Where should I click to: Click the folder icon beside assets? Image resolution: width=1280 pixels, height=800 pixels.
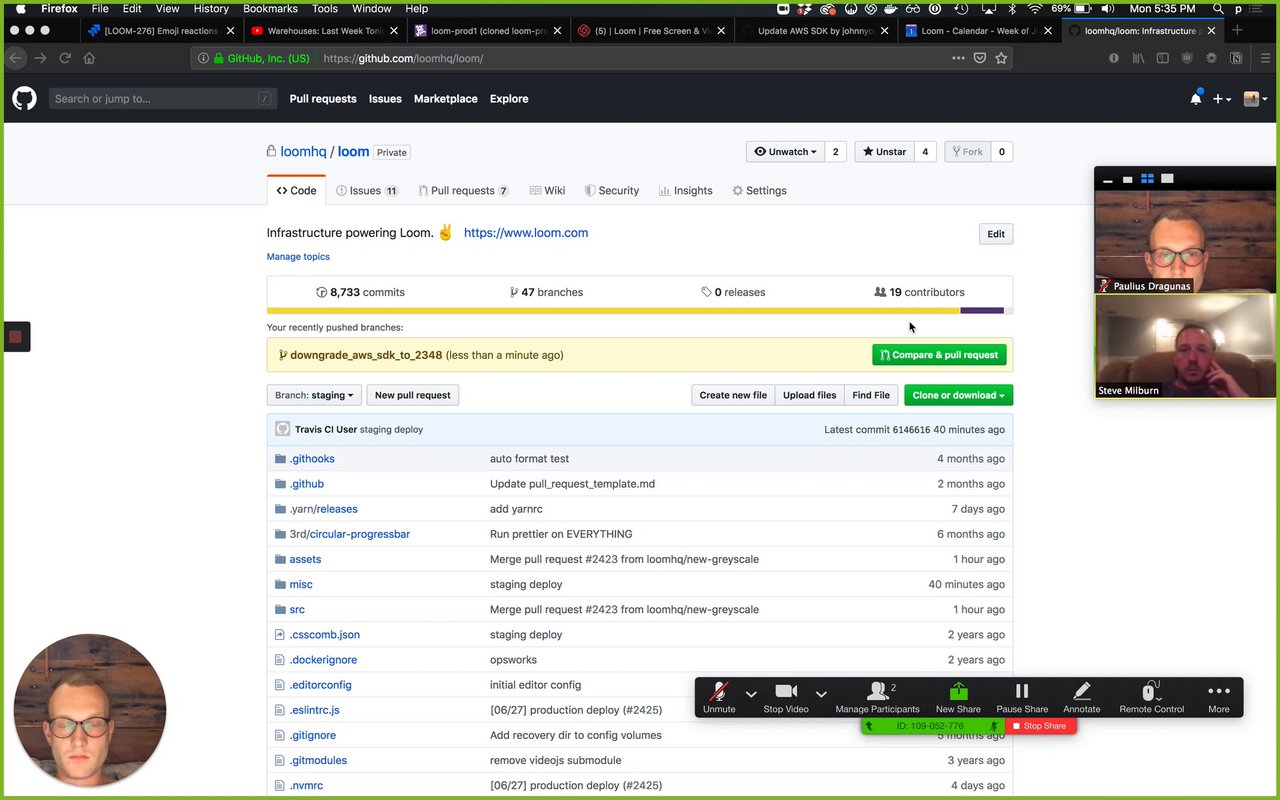(x=280, y=559)
